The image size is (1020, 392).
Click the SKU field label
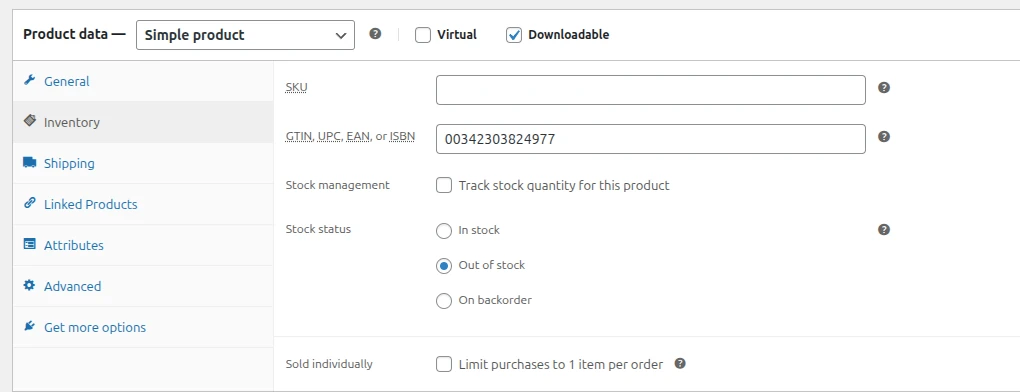click(296, 87)
